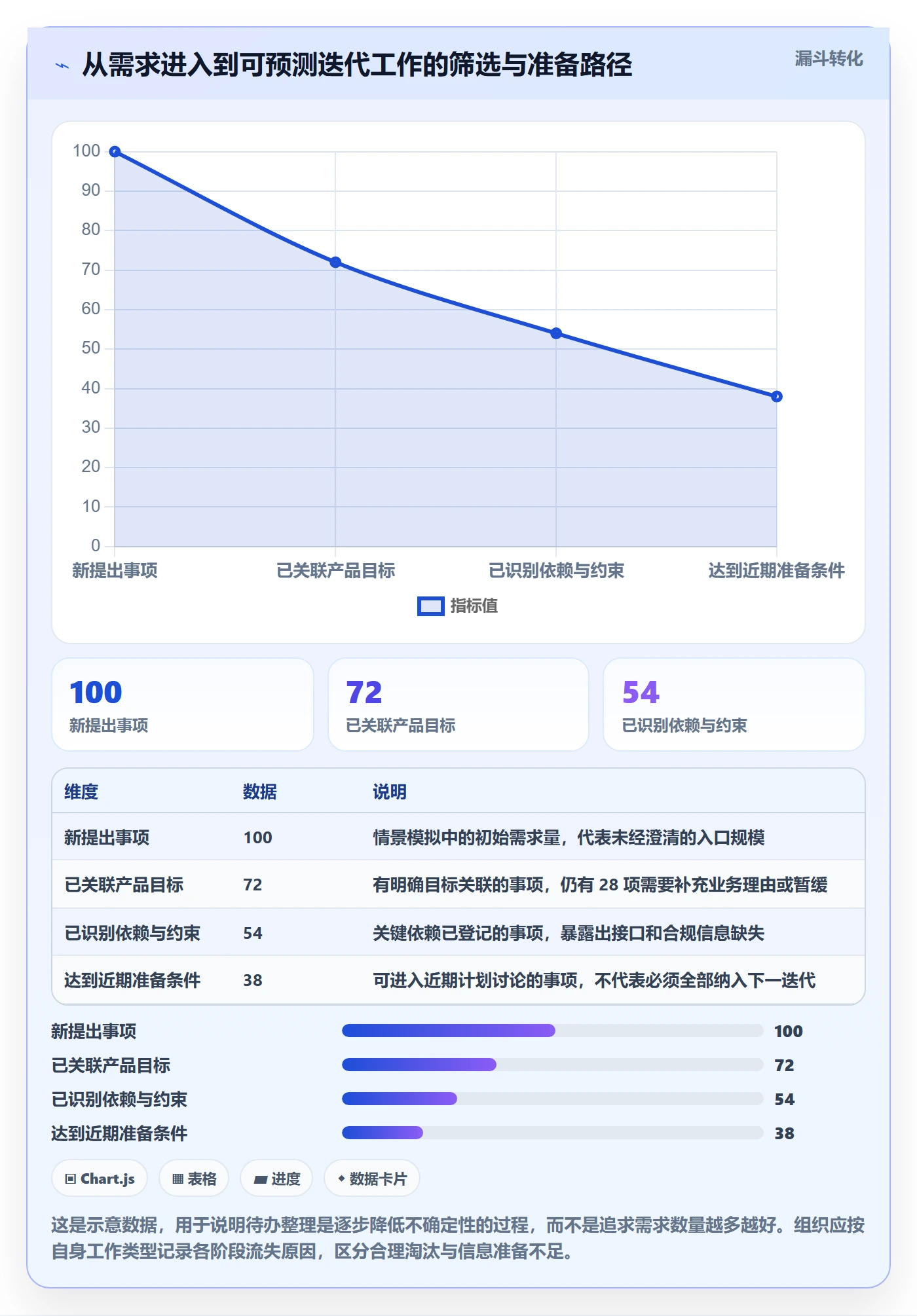Select the chart data point at 38
Screen dimensions: 917x1316
point(777,396)
